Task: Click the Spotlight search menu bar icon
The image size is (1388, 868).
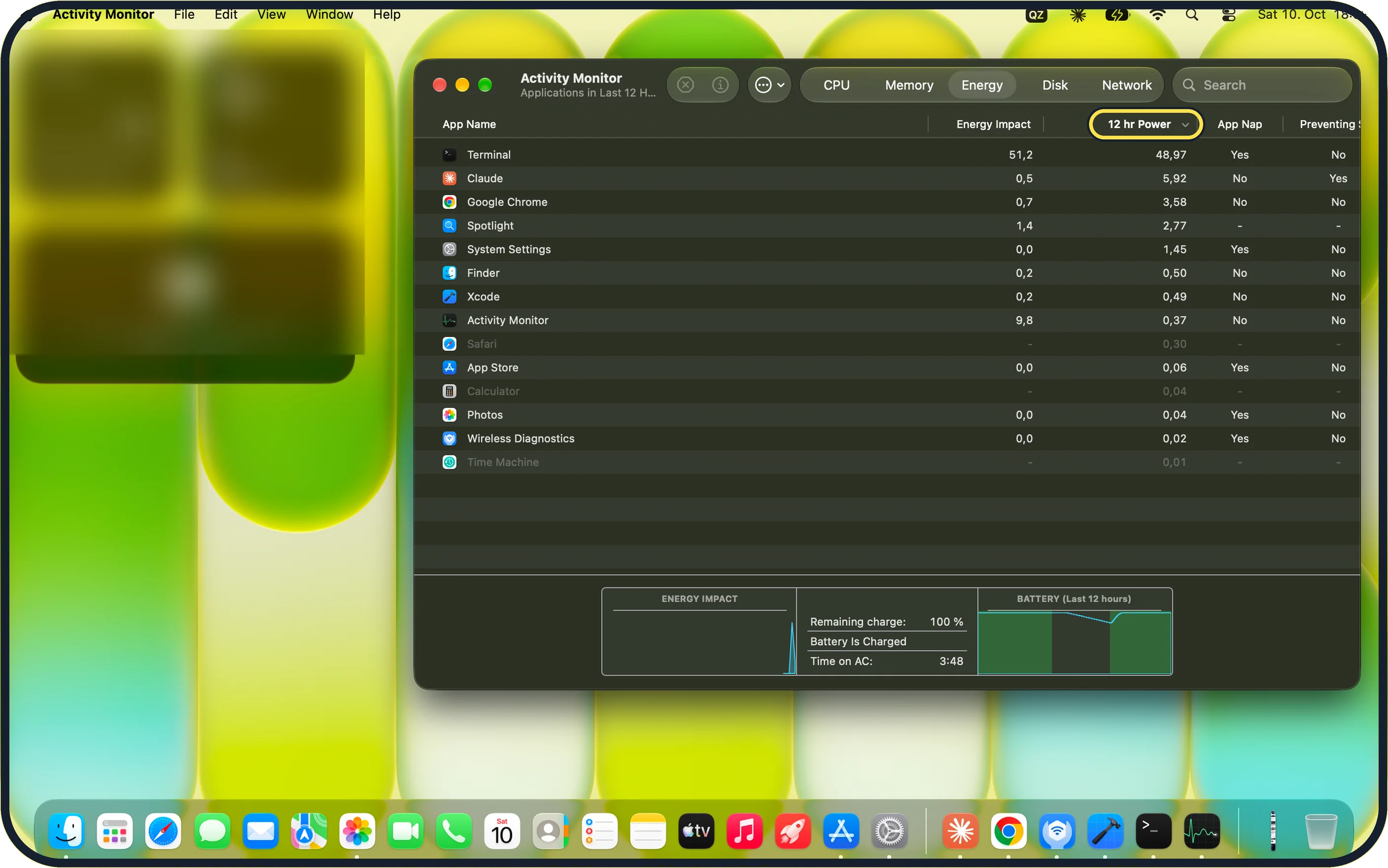Action: click(x=1192, y=15)
